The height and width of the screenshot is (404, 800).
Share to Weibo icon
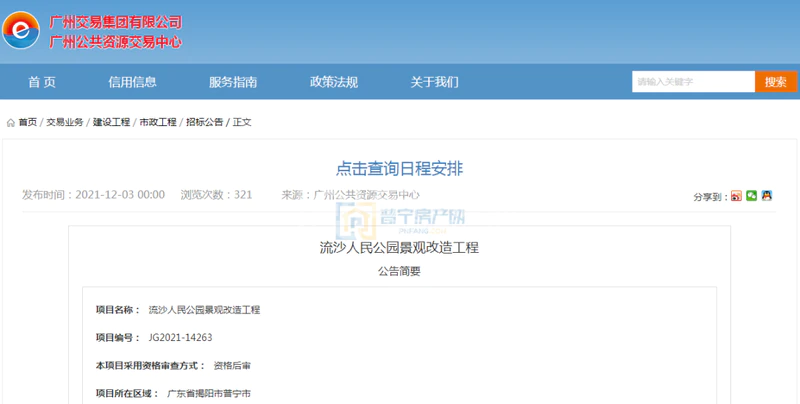(736, 196)
